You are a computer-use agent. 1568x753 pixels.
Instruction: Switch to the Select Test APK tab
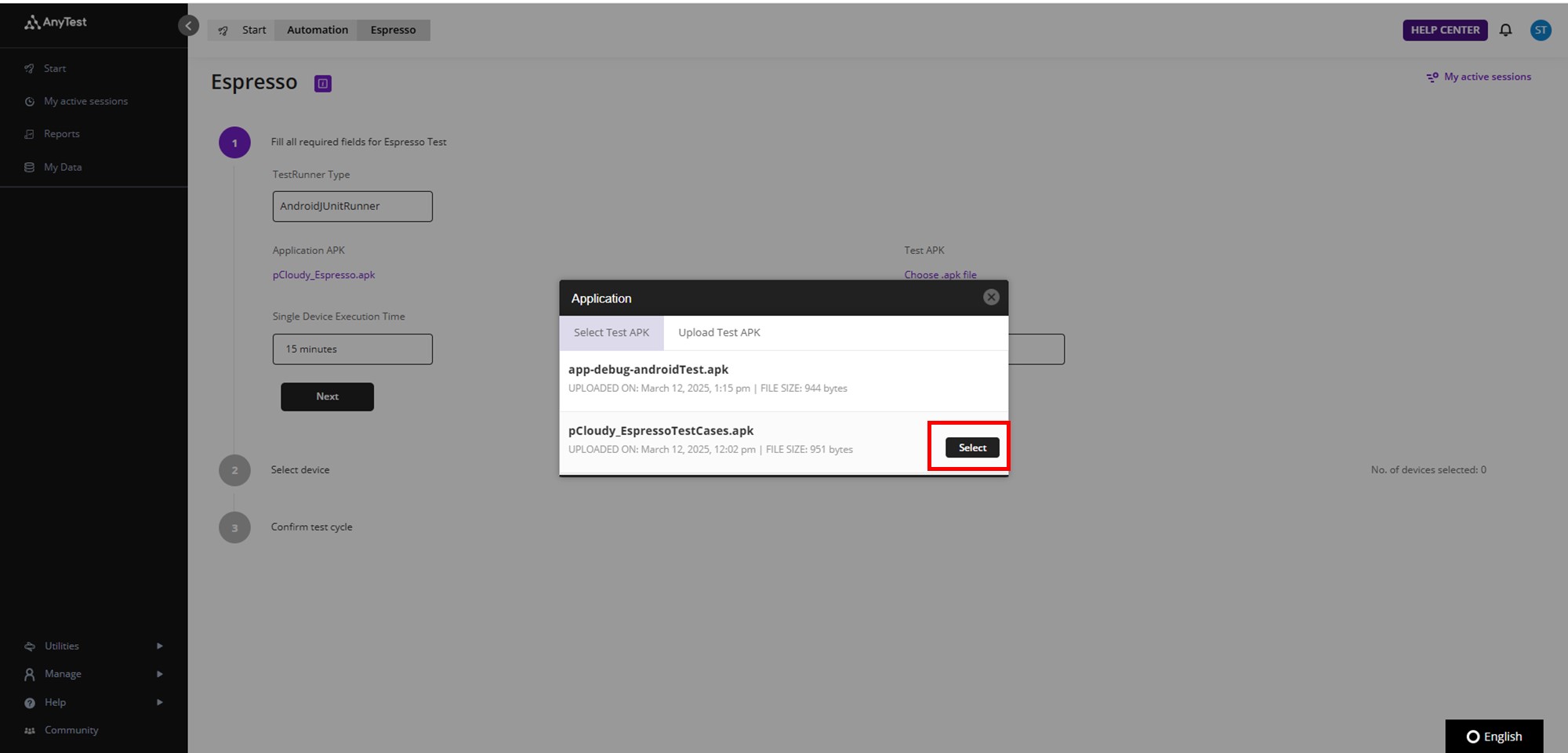[x=612, y=333]
